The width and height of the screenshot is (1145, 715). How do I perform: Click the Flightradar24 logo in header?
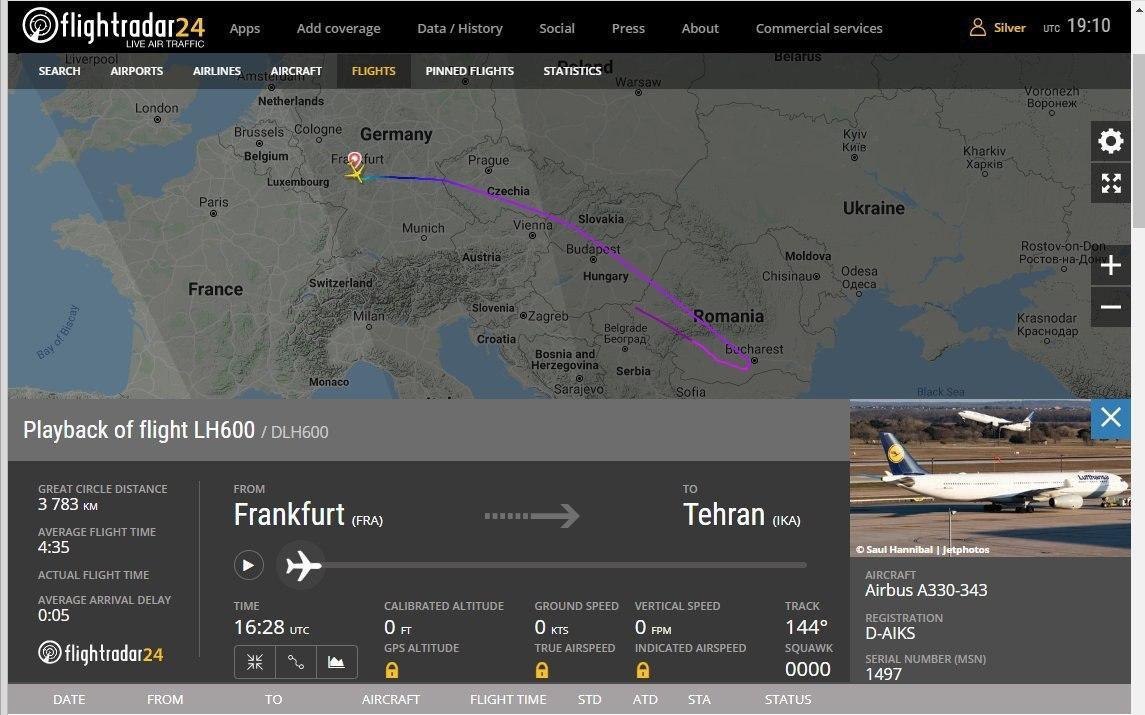[113, 28]
